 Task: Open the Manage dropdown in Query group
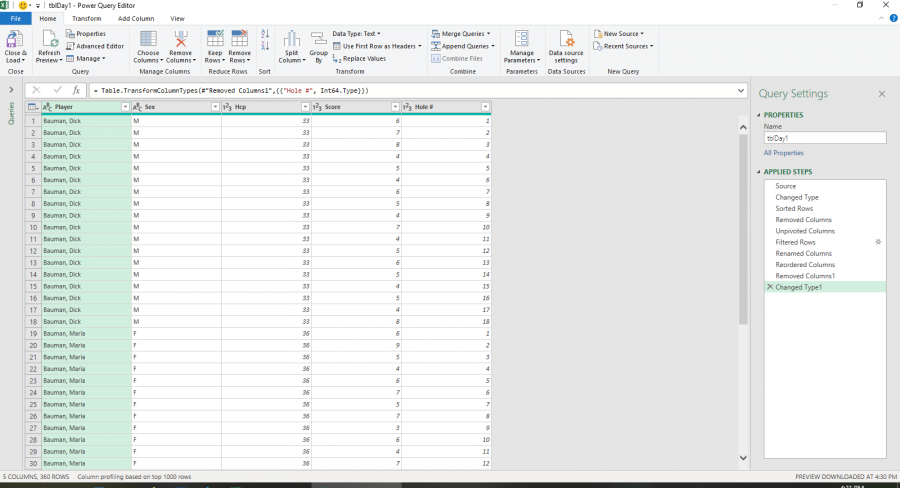86,59
